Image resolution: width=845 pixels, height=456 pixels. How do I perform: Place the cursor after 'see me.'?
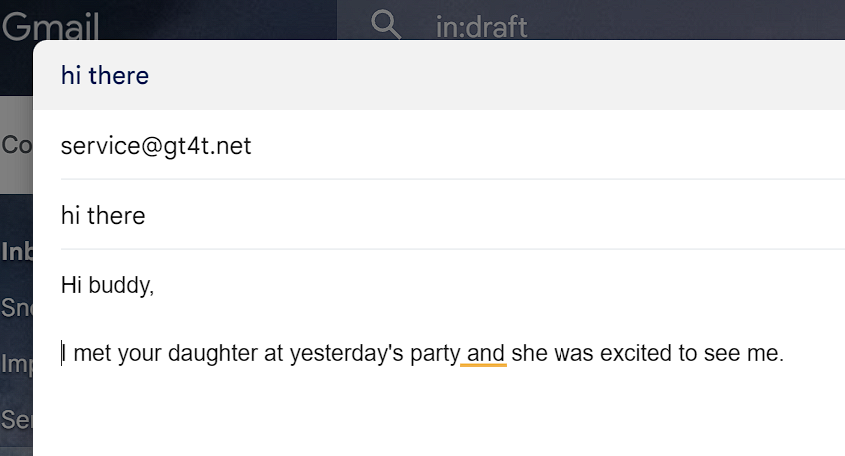point(786,353)
